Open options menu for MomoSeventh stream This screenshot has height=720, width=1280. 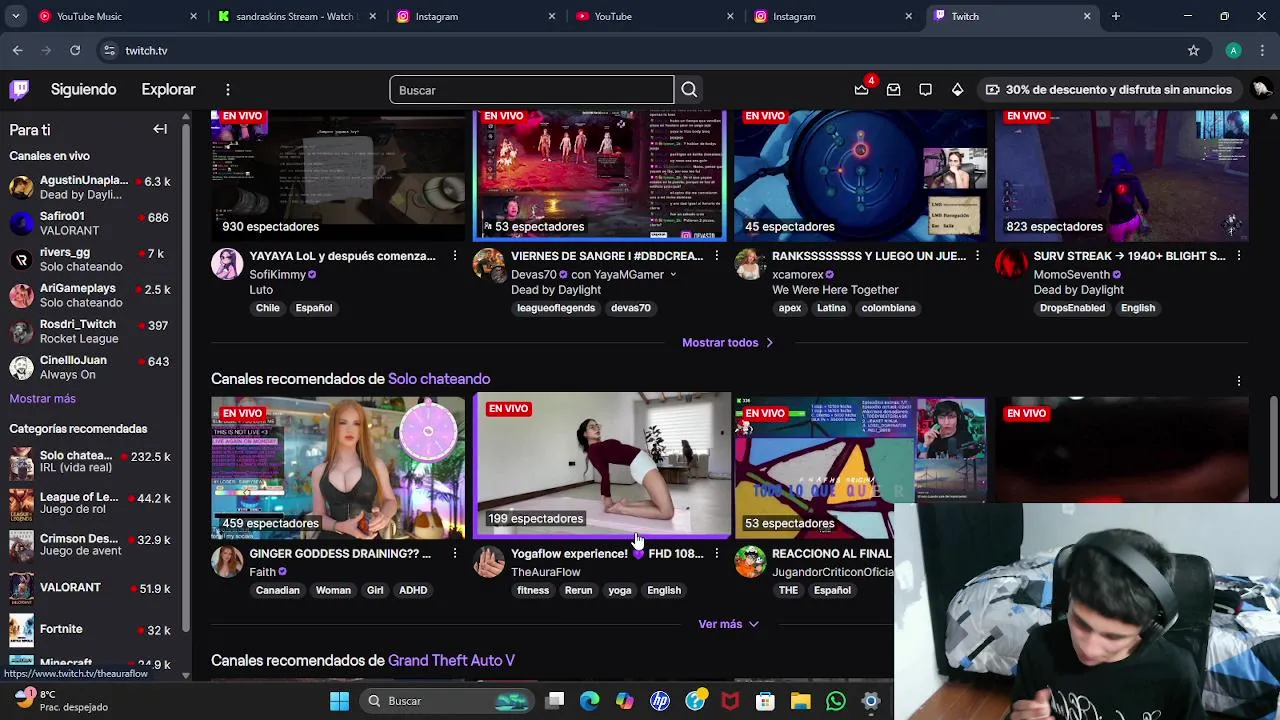pyautogui.click(x=1239, y=256)
